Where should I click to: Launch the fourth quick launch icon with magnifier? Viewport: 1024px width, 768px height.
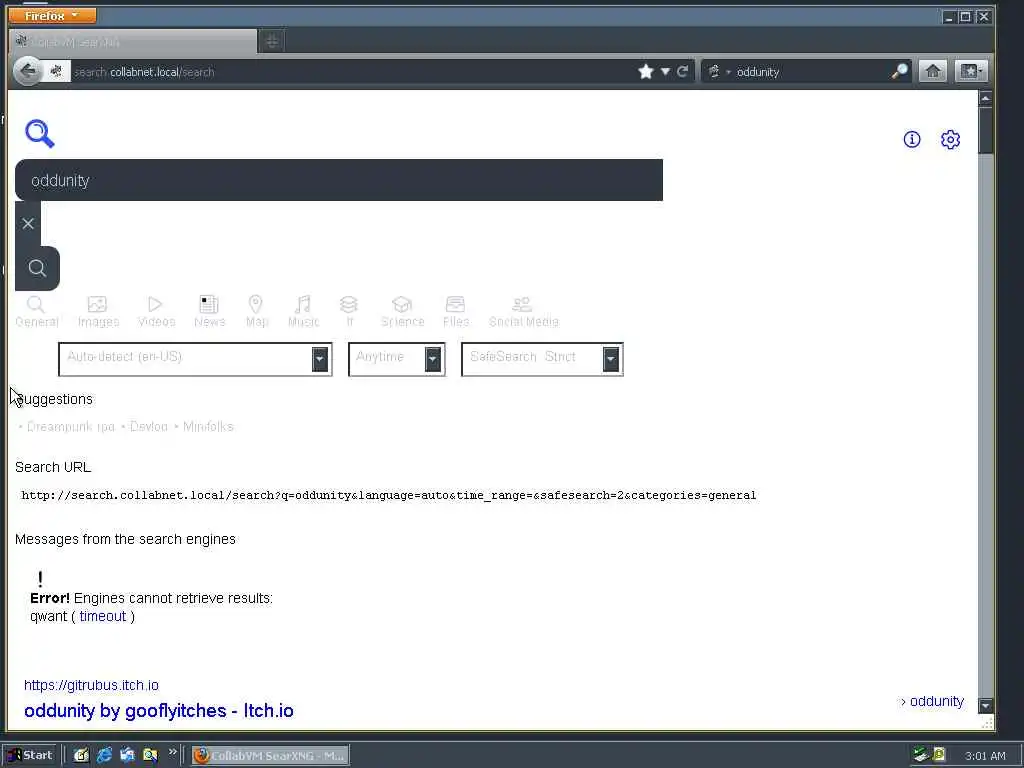tap(150, 755)
